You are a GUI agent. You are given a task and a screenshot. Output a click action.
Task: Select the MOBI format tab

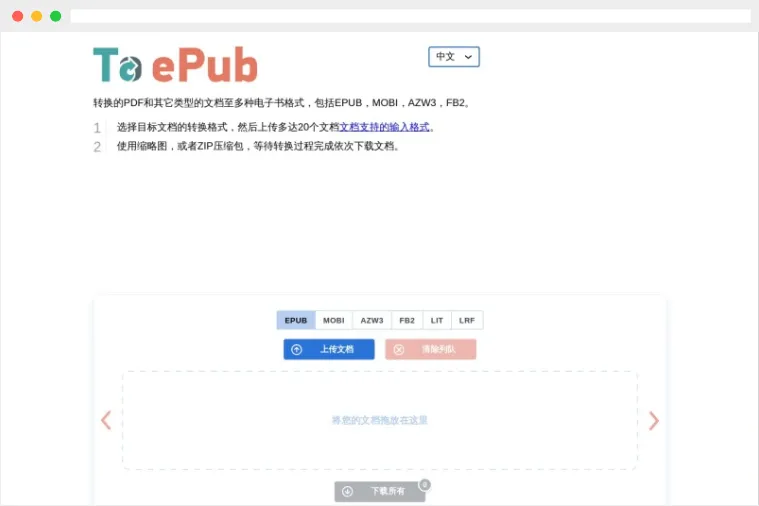tap(334, 320)
